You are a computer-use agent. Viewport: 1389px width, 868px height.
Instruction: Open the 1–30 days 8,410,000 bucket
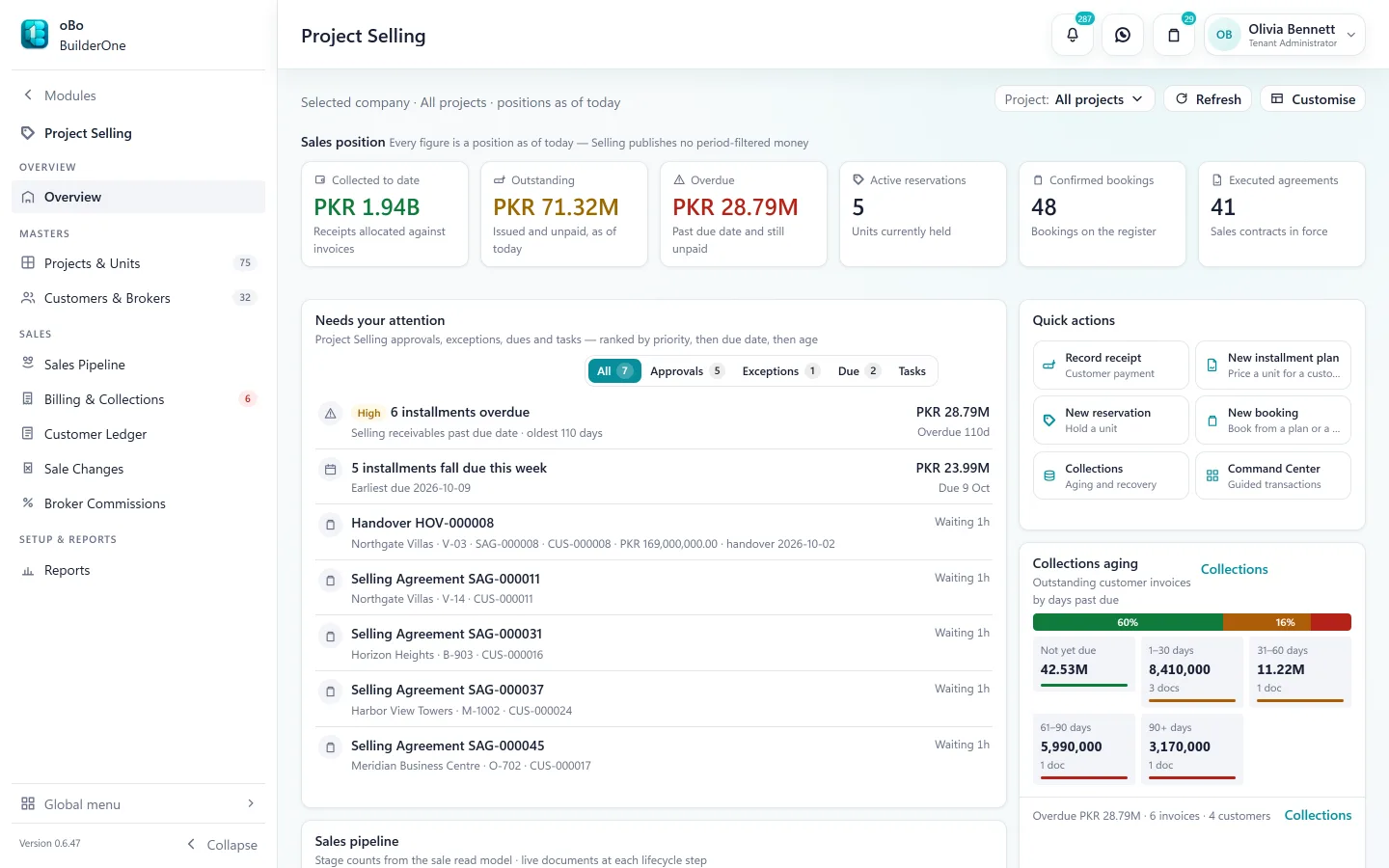[x=1192, y=672]
